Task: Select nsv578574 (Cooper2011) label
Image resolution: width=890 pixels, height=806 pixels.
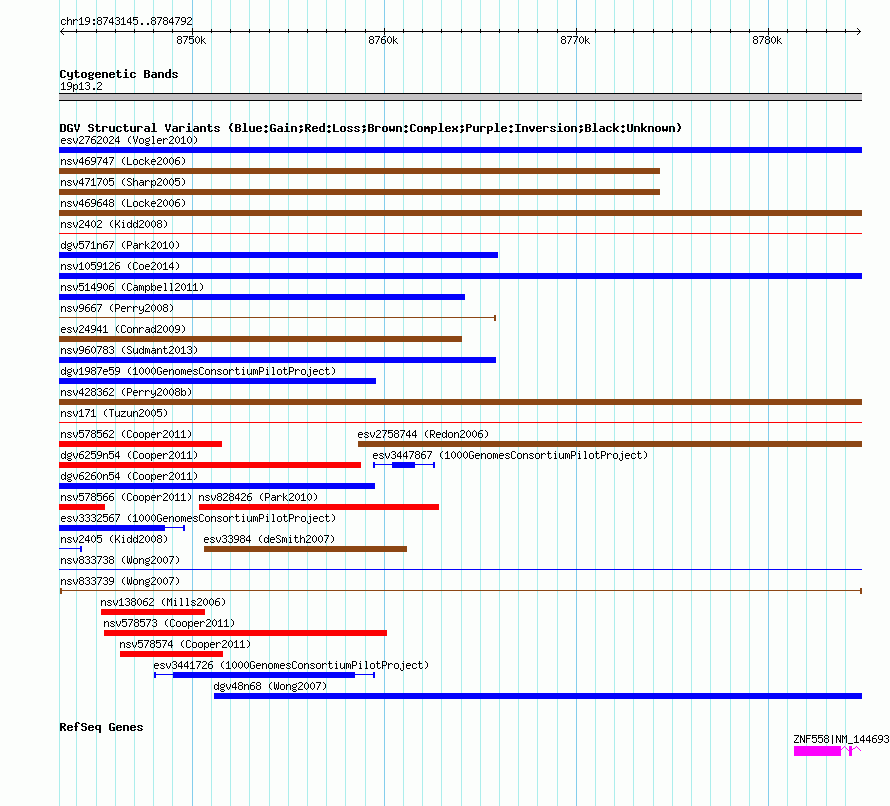Action: tap(185, 644)
